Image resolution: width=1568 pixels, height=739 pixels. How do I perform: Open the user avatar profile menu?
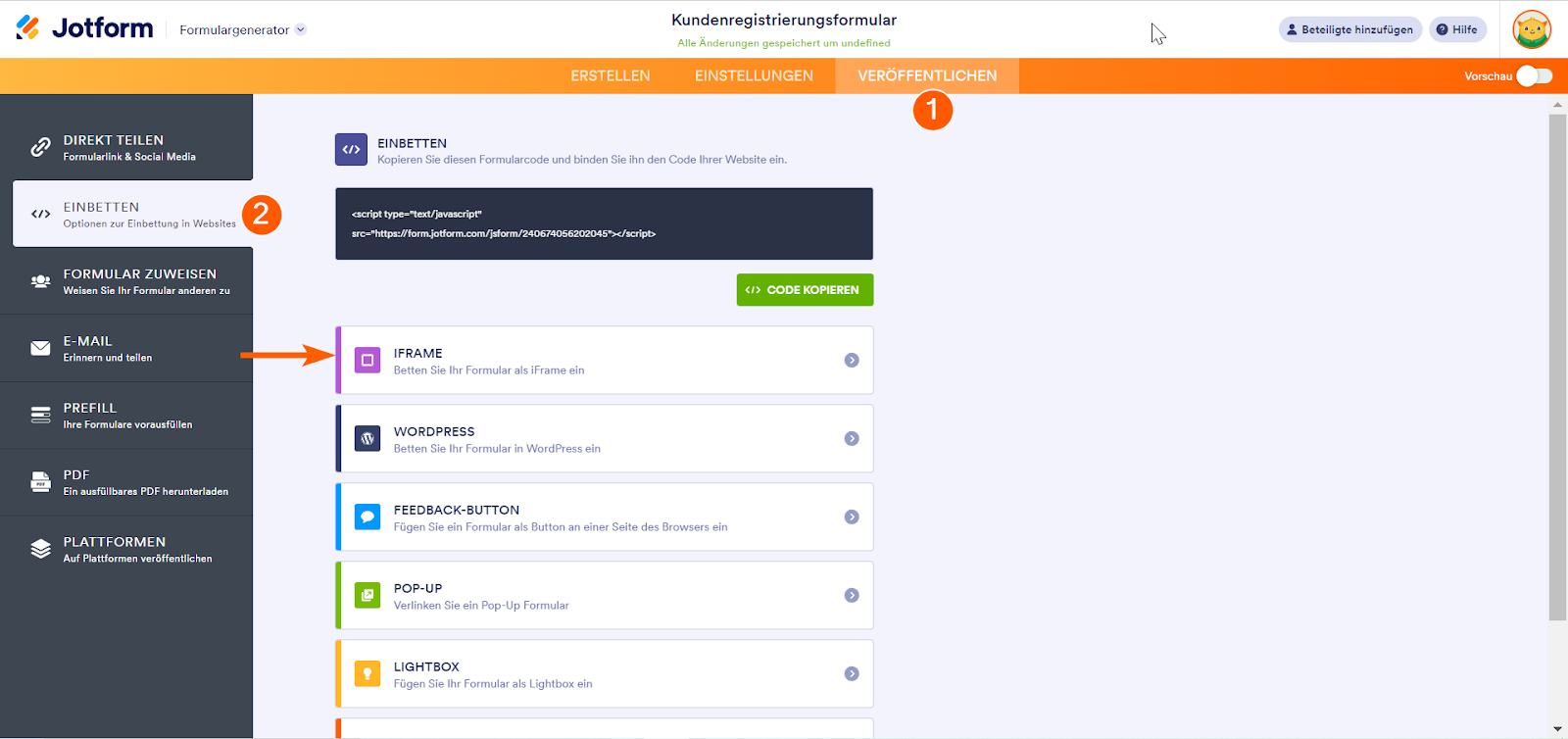(x=1532, y=29)
